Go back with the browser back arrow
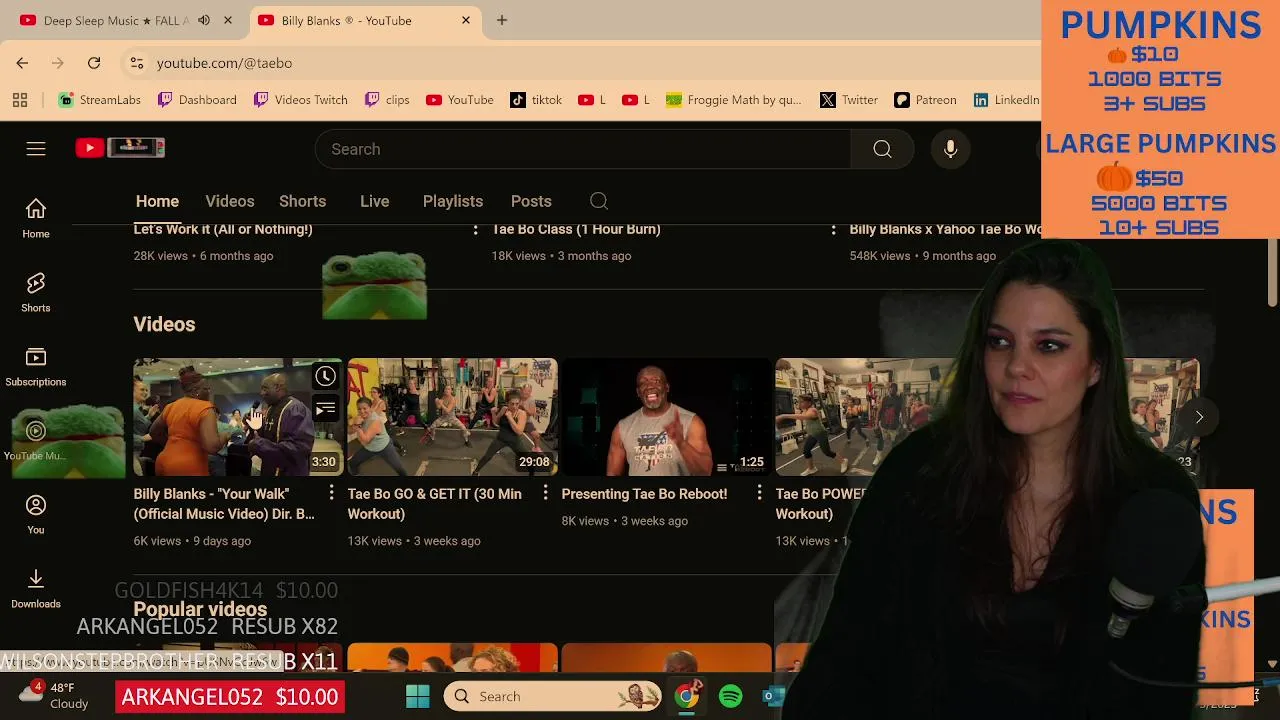The image size is (1280, 720). [22, 63]
